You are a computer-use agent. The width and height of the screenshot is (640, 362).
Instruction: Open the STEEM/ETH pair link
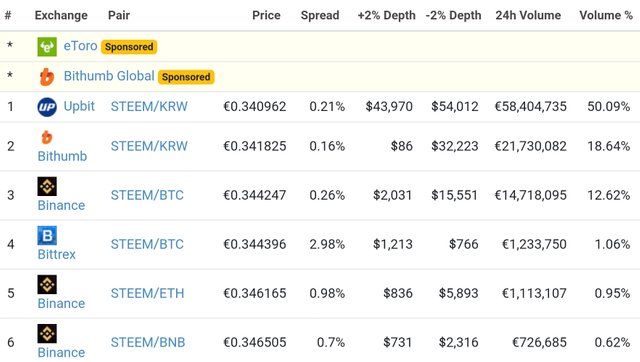[x=147, y=293]
